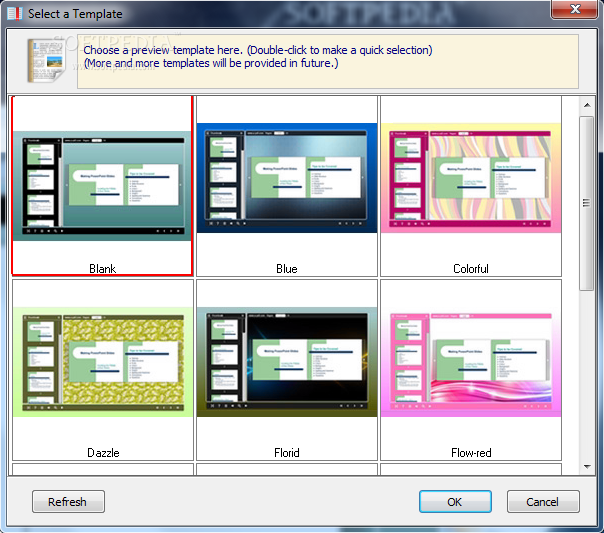Click the 'Dazzle' template label
The height and width of the screenshot is (533, 604).
(103, 453)
